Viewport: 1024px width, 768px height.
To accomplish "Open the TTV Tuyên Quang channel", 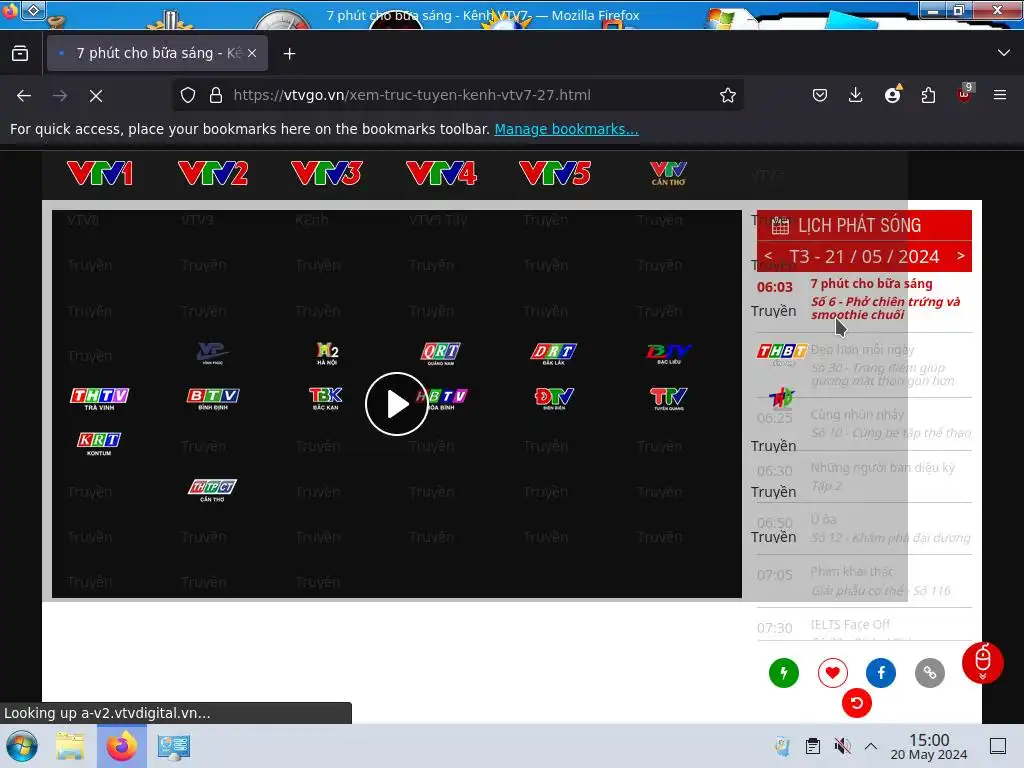I will (x=668, y=398).
